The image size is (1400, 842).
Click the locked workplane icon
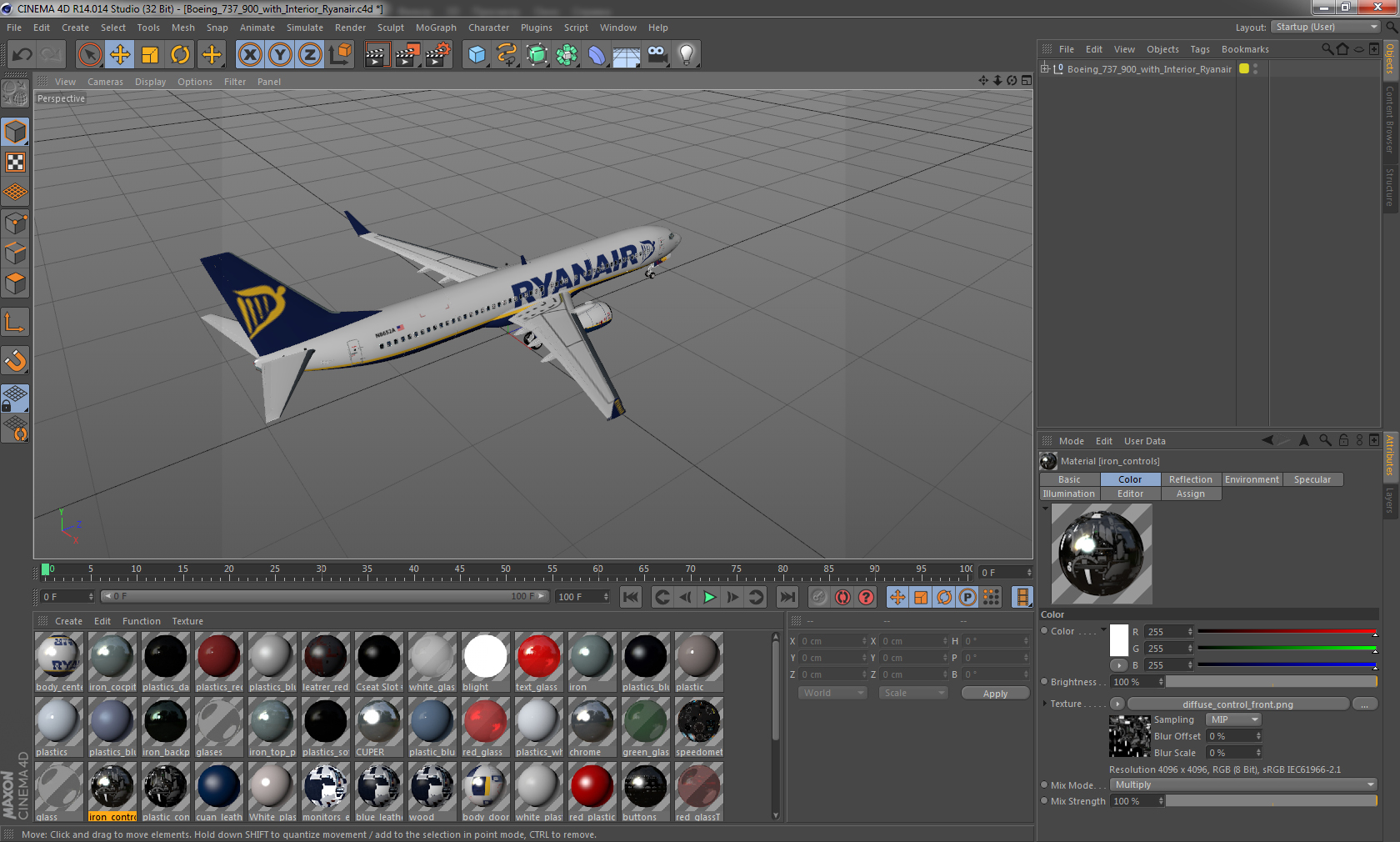[15, 398]
